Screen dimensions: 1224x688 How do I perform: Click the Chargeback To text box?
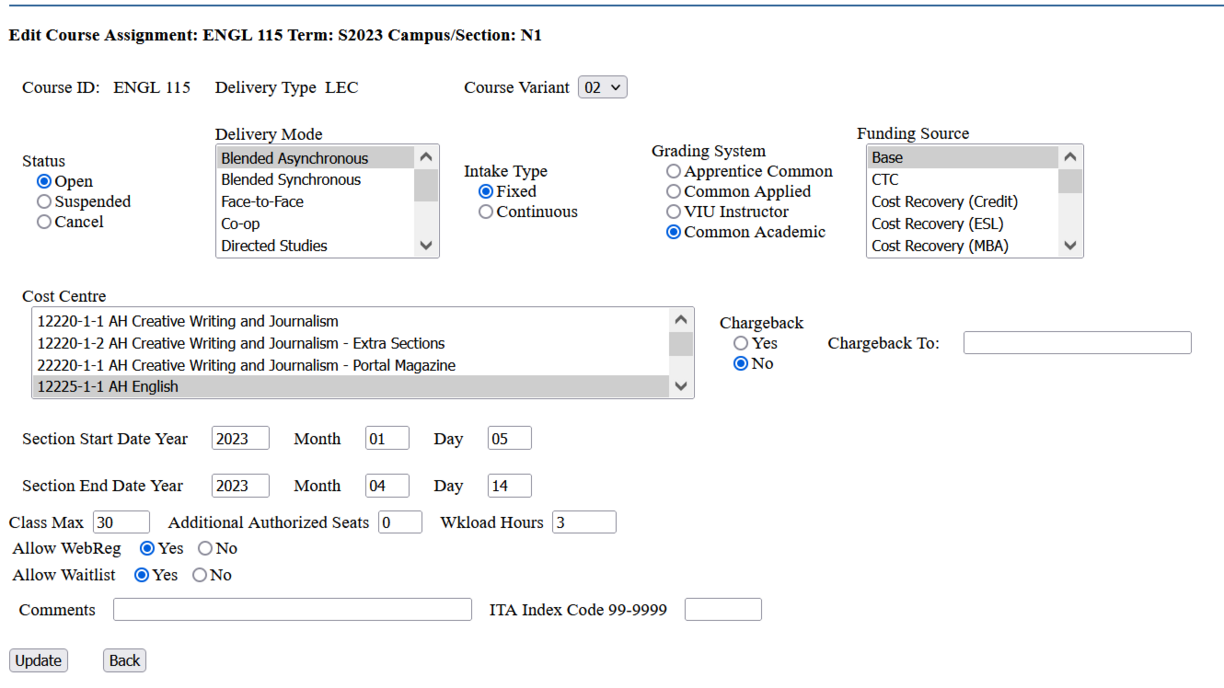pos(1077,342)
